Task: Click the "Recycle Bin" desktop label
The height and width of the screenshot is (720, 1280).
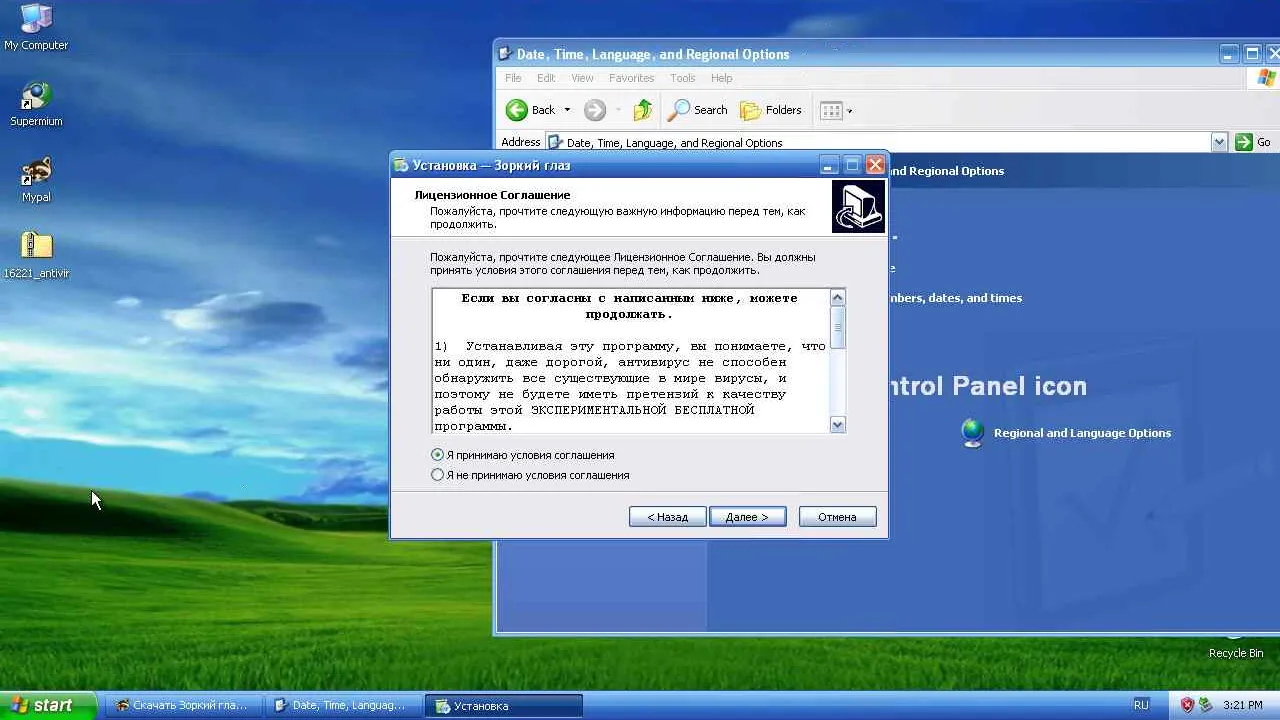Action: click(1236, 653)
